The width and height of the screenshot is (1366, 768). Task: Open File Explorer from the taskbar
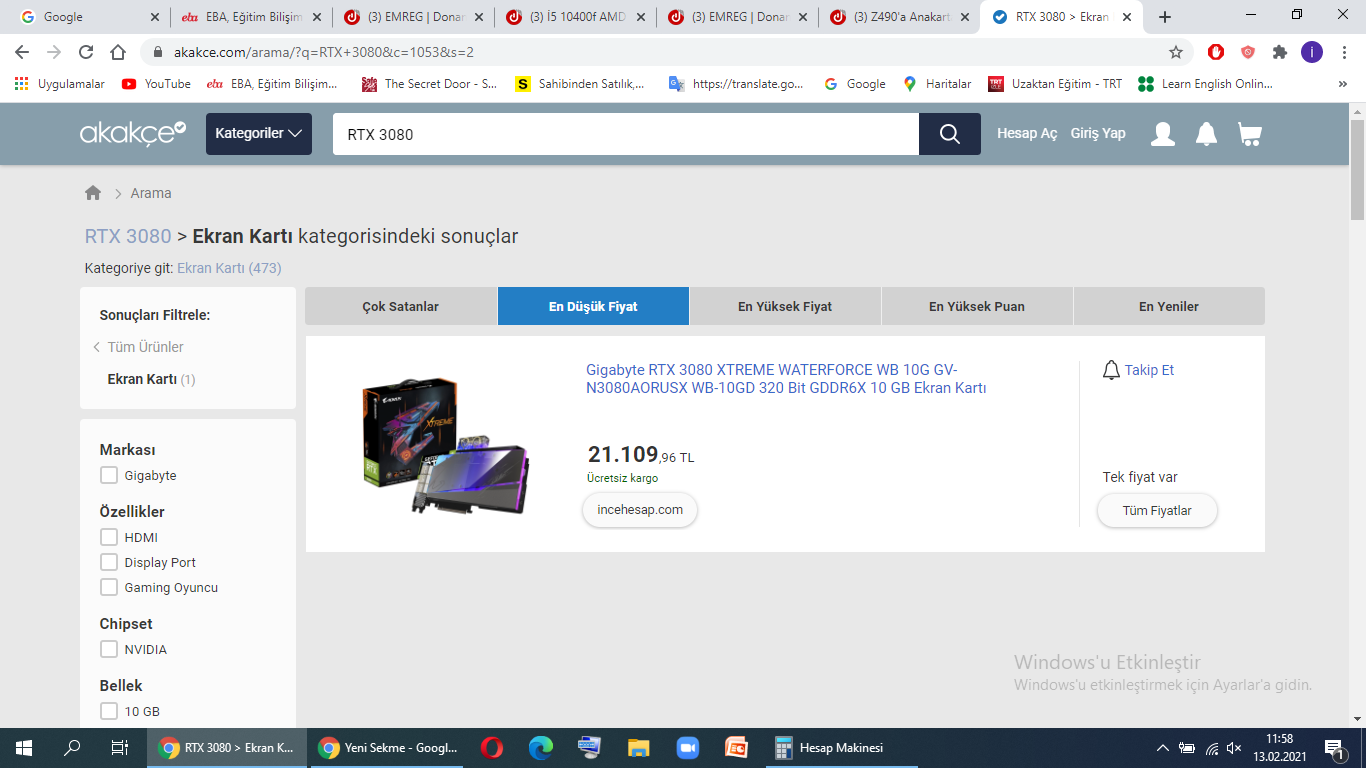tap(639, 747)
